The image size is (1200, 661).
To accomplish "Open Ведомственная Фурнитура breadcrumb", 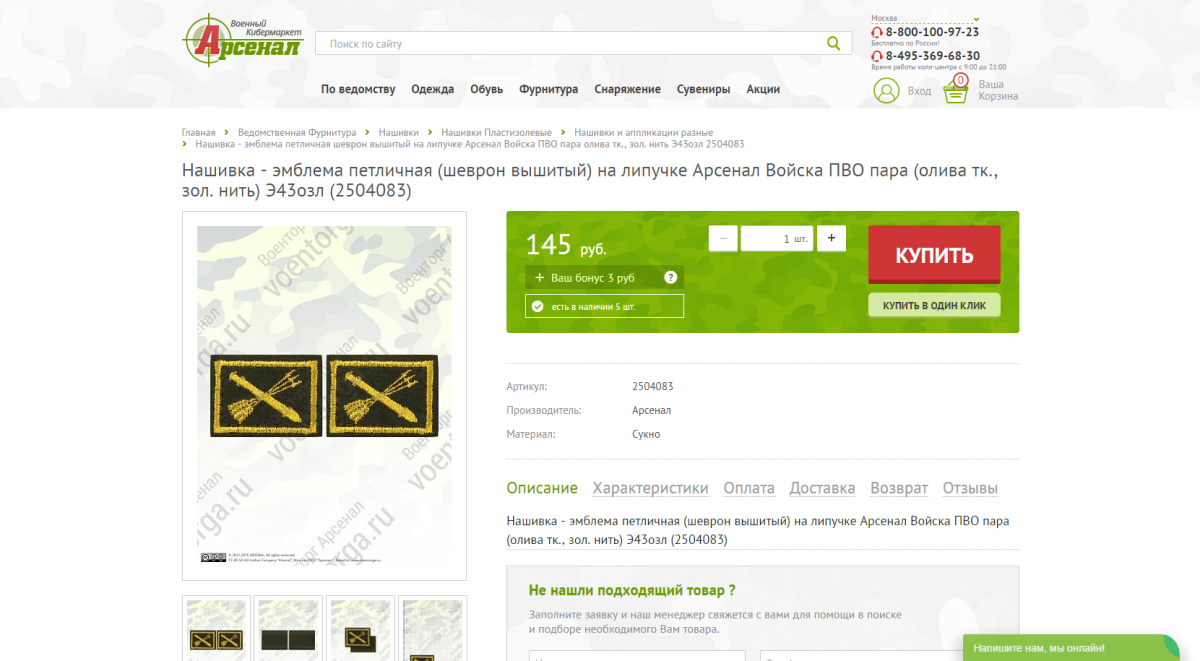I will [297, 132].
